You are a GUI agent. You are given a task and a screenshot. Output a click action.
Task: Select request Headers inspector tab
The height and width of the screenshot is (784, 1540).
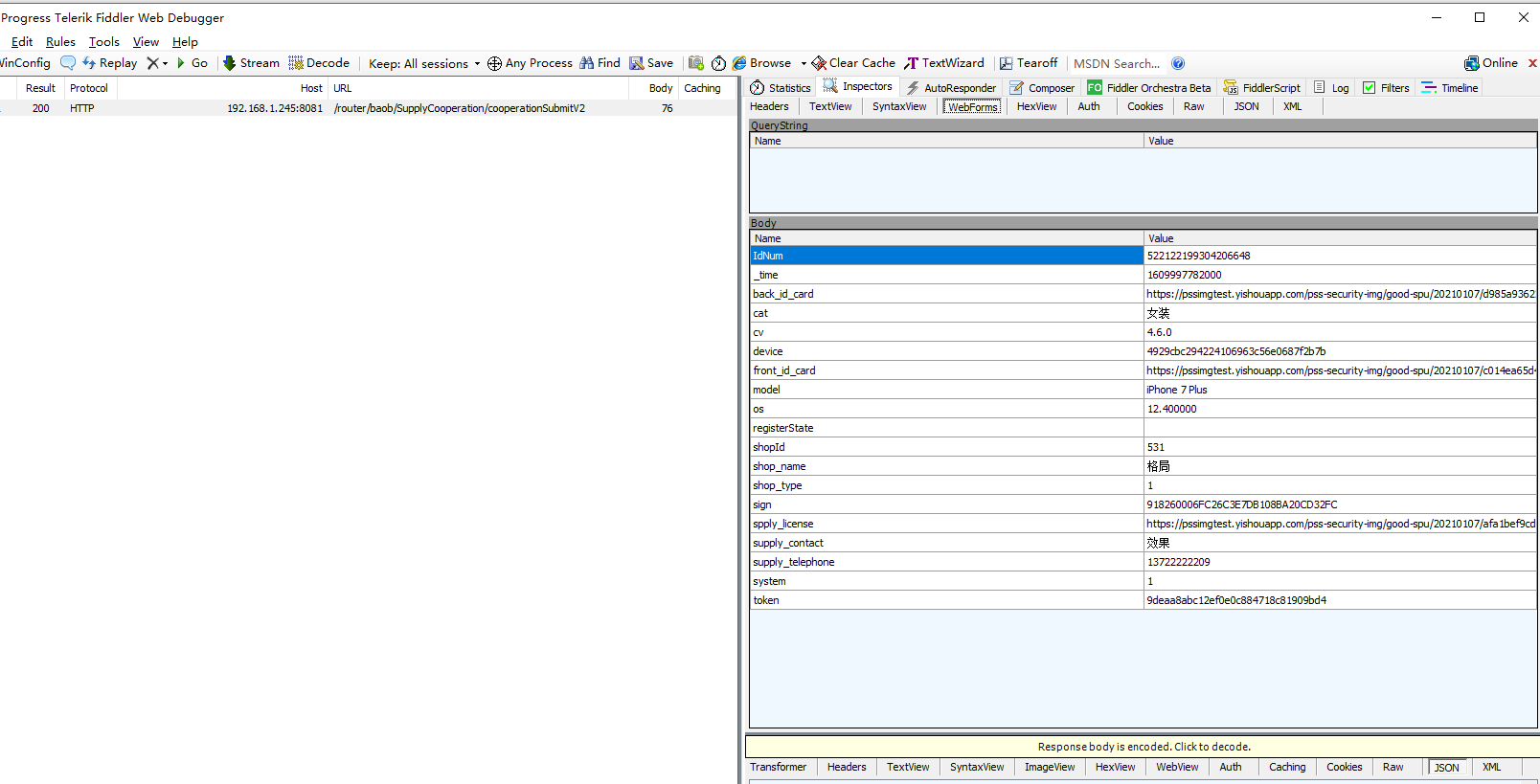coord(769,106)
